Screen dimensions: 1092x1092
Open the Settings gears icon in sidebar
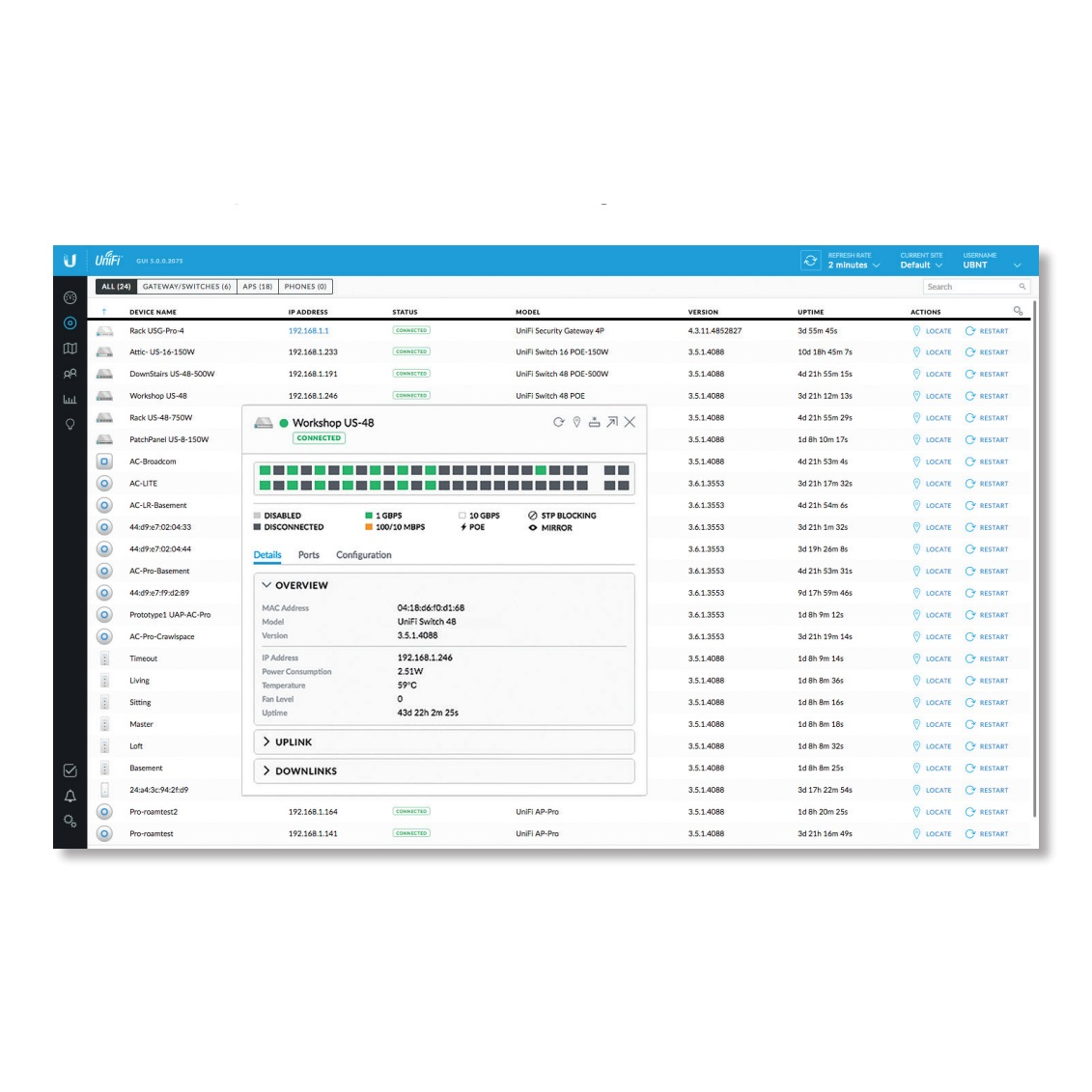pos(70,821)
